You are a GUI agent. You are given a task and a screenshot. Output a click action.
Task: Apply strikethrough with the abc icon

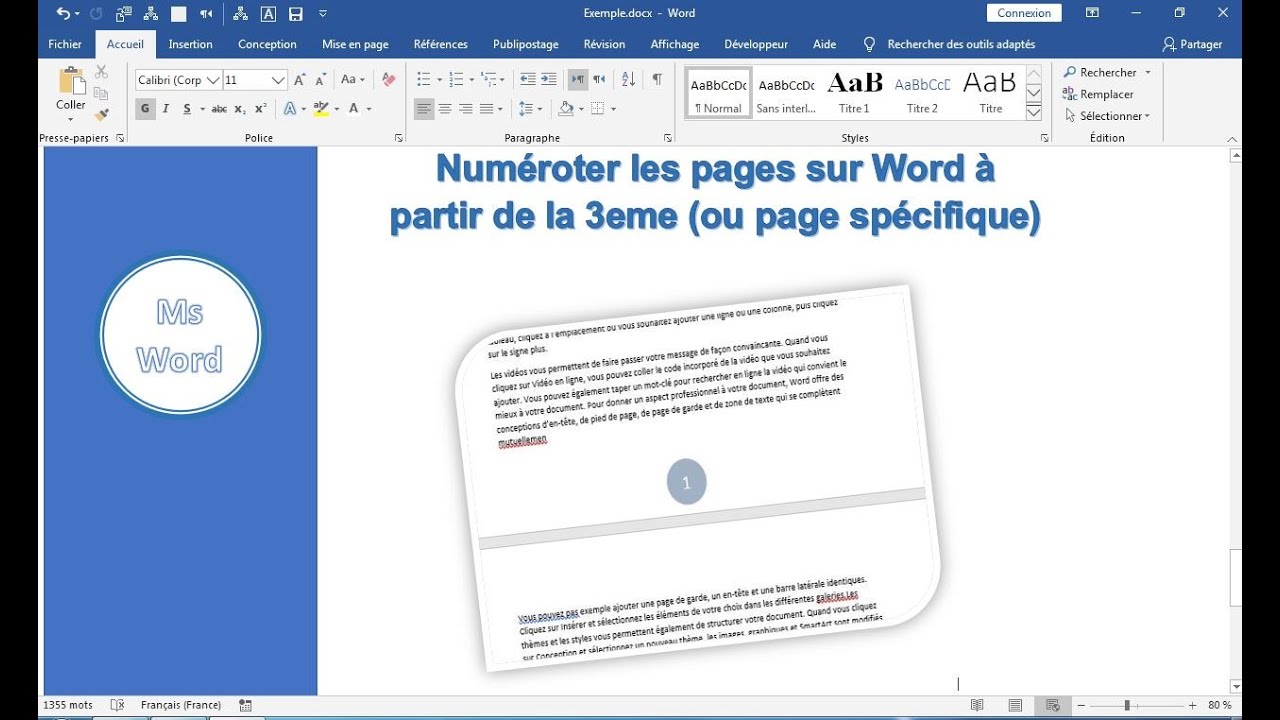(219, 109)
